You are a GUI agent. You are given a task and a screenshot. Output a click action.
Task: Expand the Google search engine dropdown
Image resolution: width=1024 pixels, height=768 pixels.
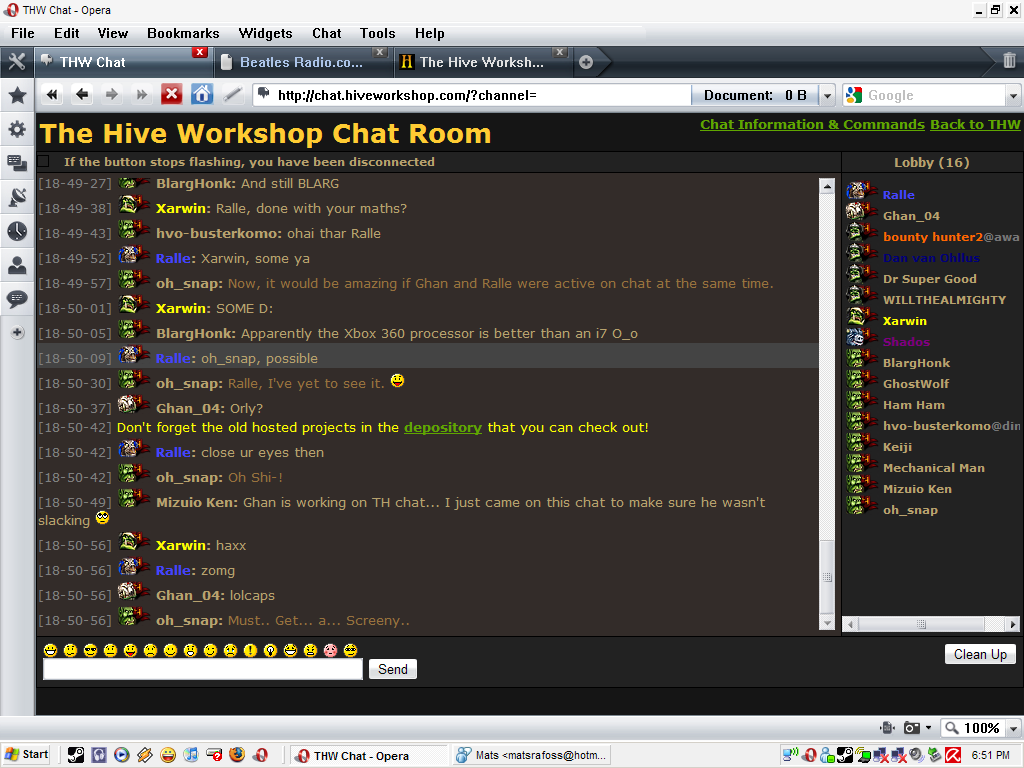pyautogui.click(x=1014, y=95)
